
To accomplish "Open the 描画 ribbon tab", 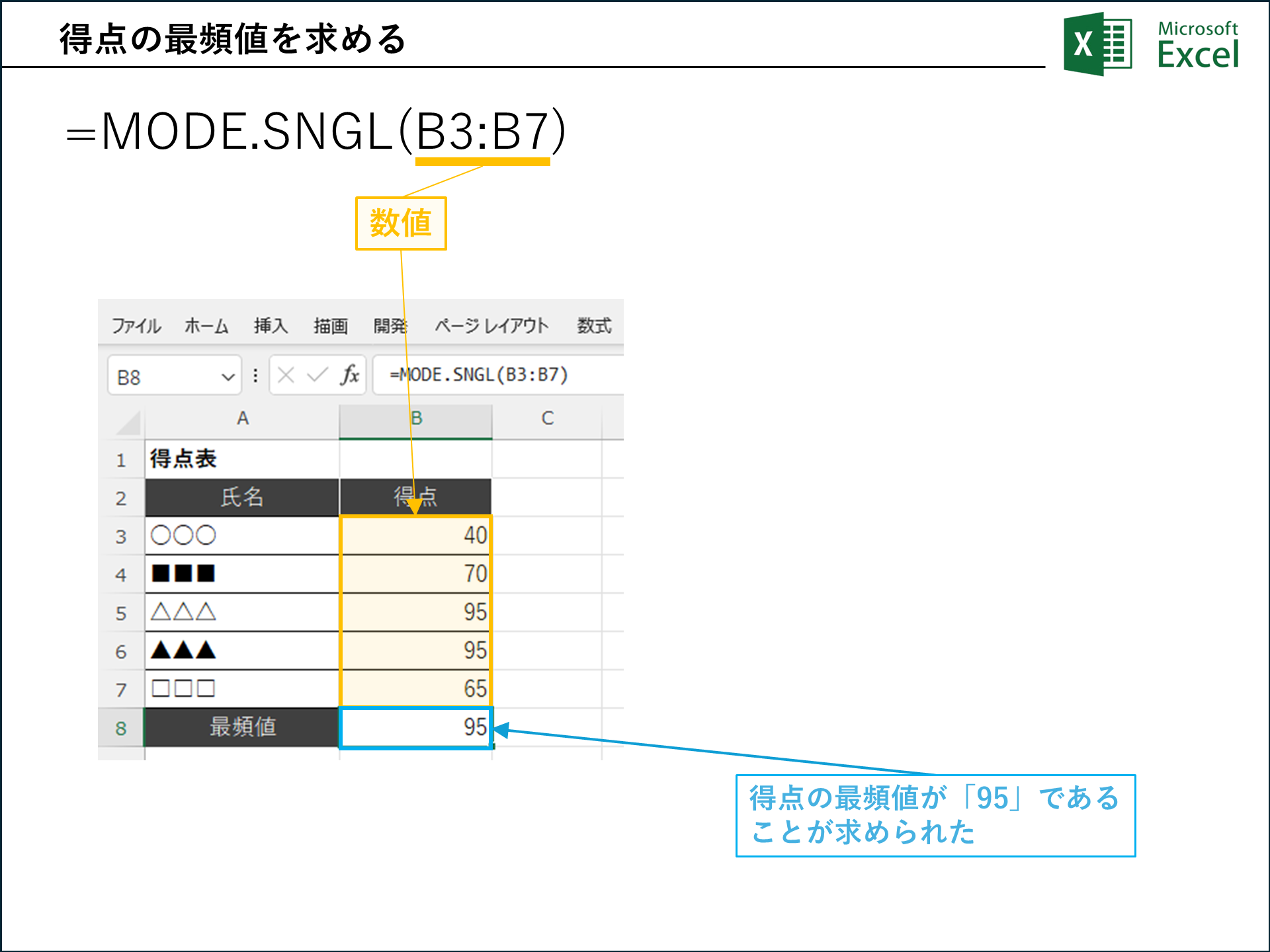I will pos(331,325).
